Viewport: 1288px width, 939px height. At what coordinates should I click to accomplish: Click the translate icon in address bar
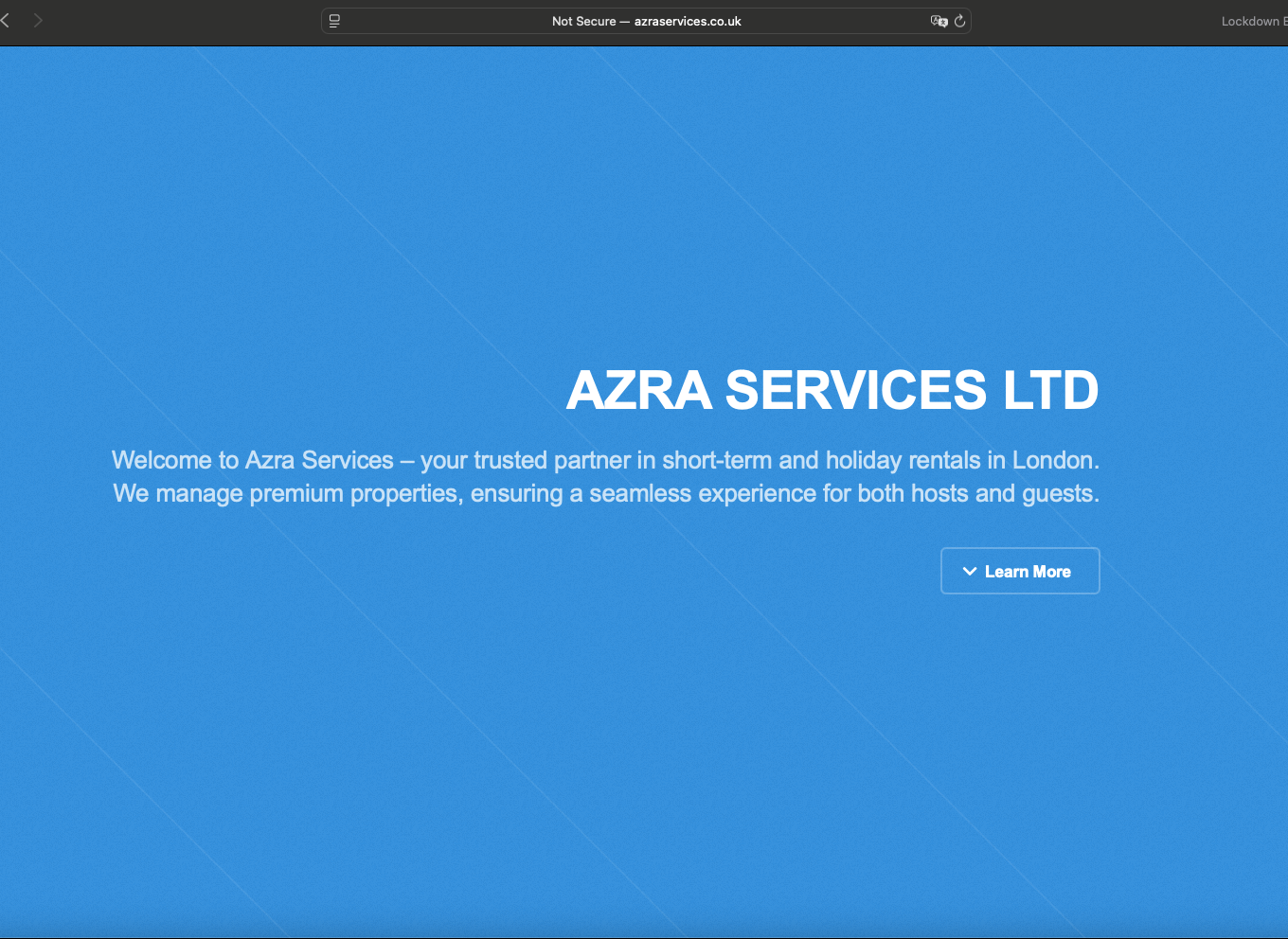tap(939, 21)
